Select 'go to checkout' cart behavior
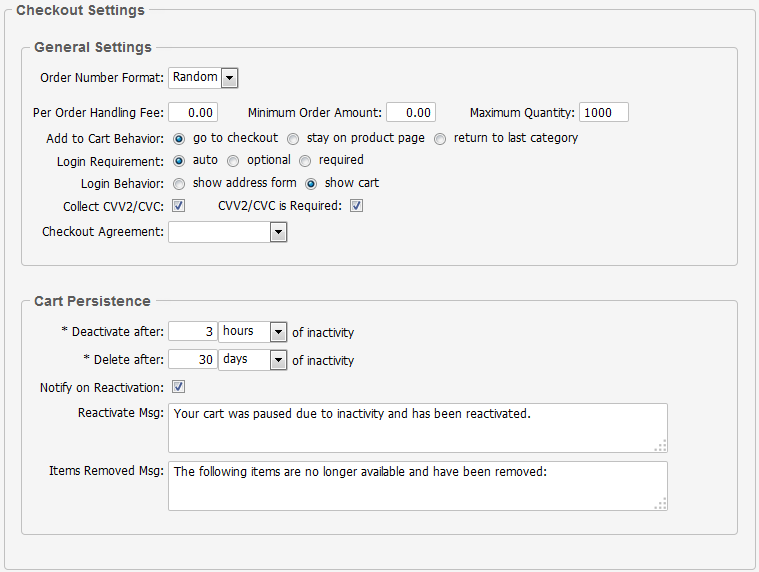Viewport: 759px width, 572px height. point(180,139)
